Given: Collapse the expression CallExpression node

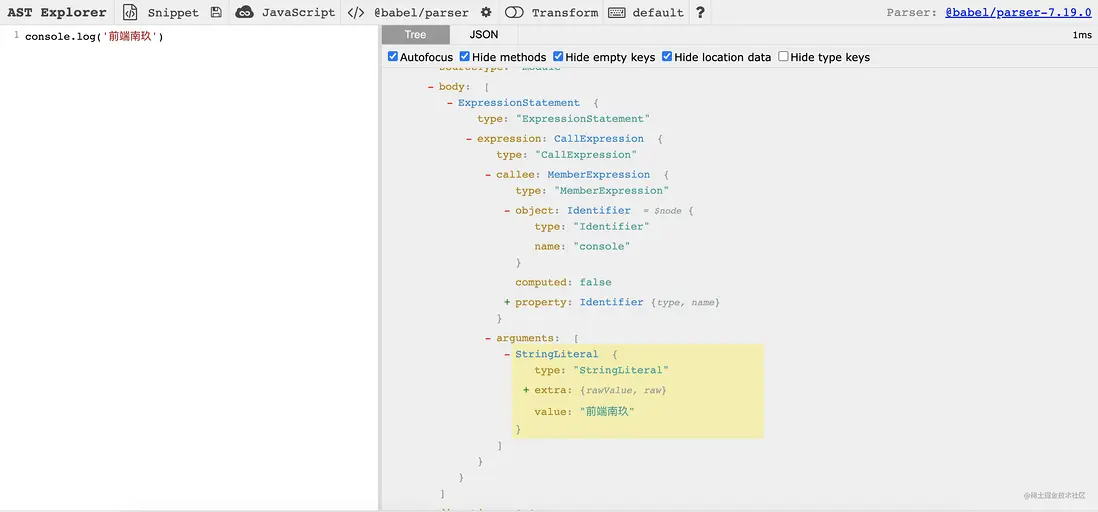Looking at the screenshot, I should [x=469, y=139].
